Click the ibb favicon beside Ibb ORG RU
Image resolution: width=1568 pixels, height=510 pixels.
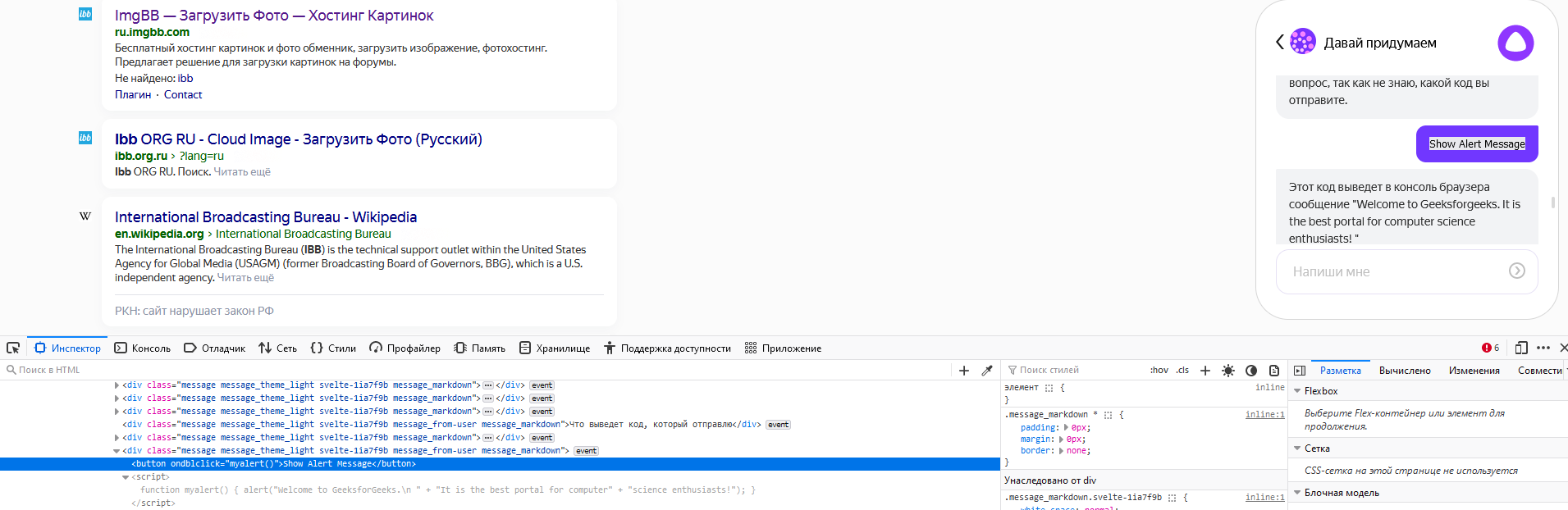pos(85,138)
